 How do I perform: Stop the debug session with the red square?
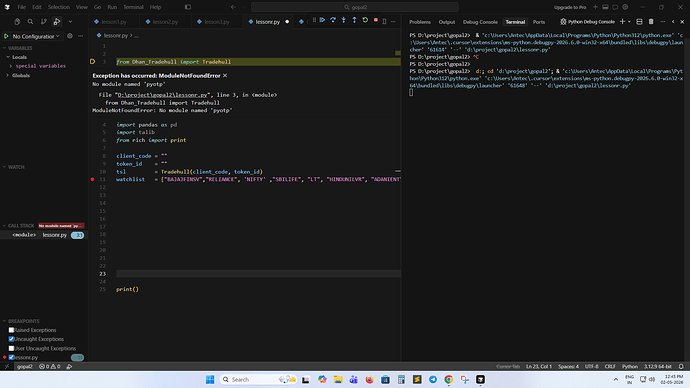click(x=376, y=20)
